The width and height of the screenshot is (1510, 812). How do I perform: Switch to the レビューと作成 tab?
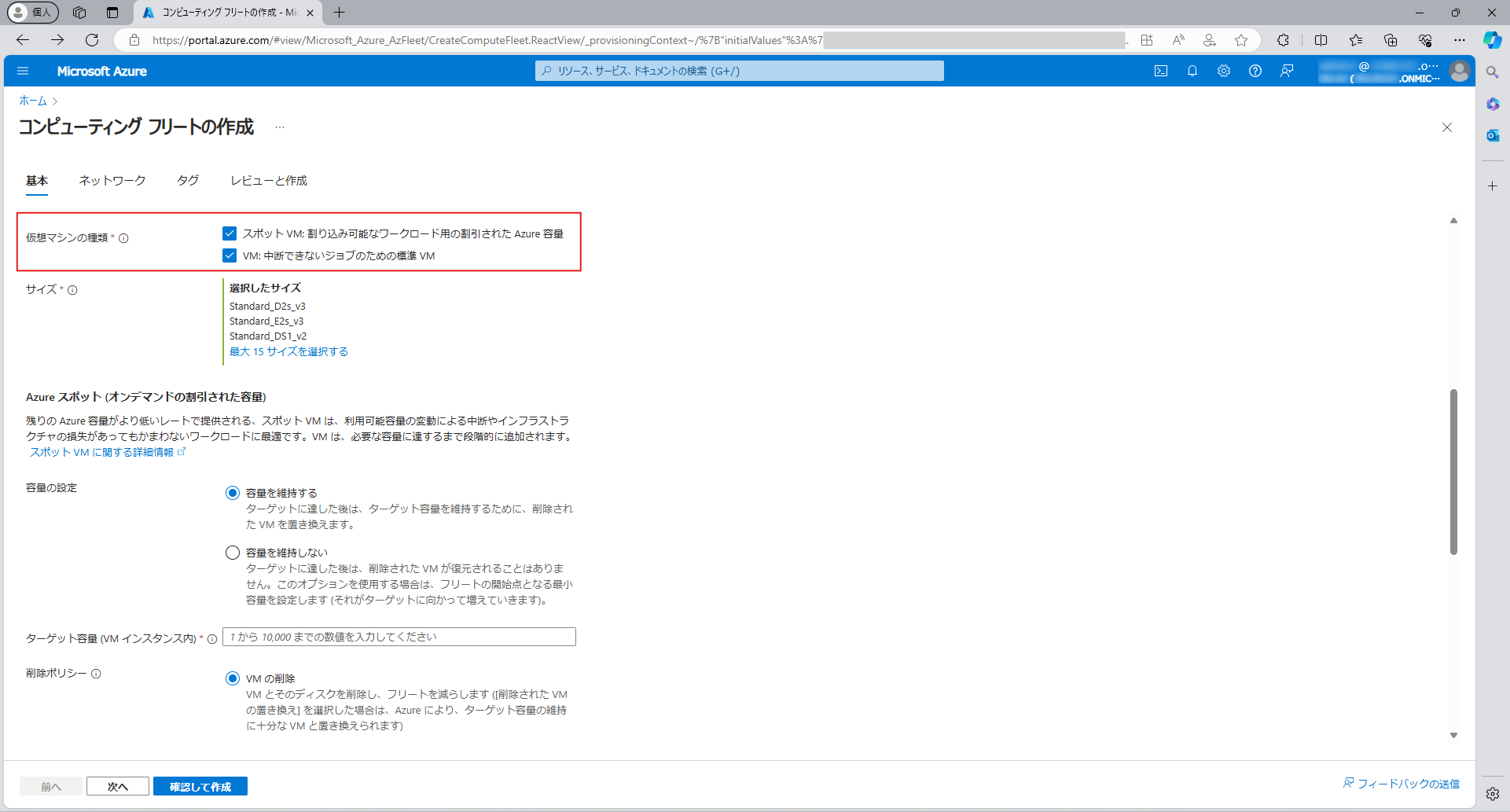coord(269,181)
